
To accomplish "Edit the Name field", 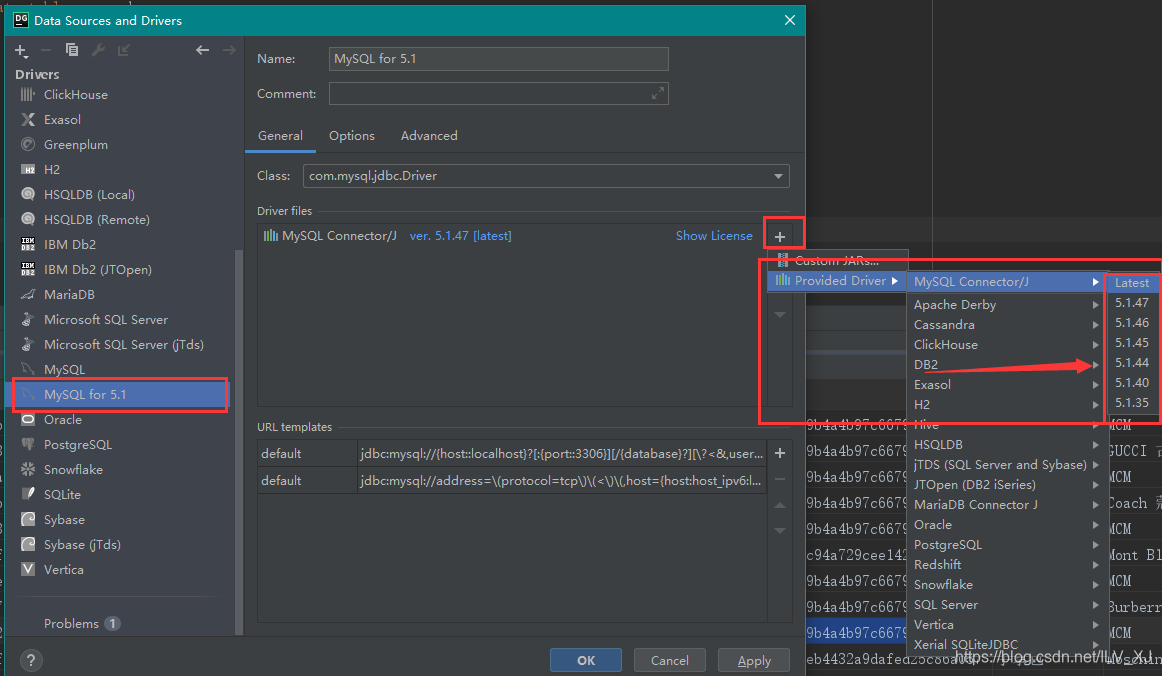I will (x=499, y=59).
